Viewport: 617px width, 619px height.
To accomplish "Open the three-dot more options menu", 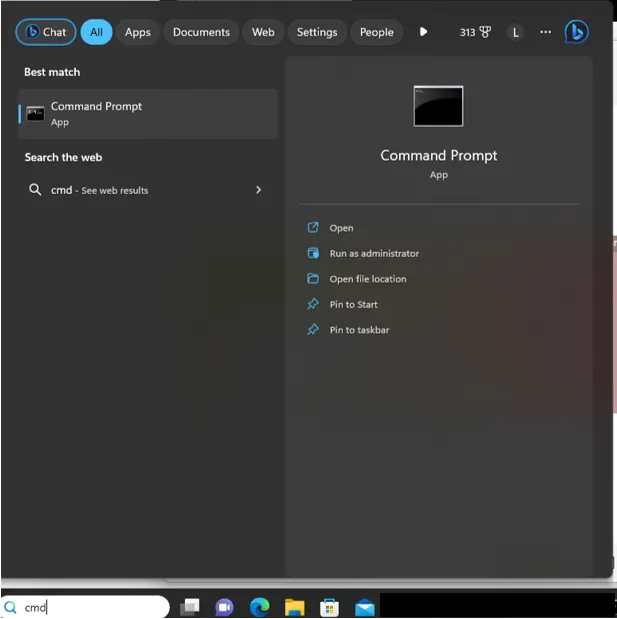I will [545, 32].
